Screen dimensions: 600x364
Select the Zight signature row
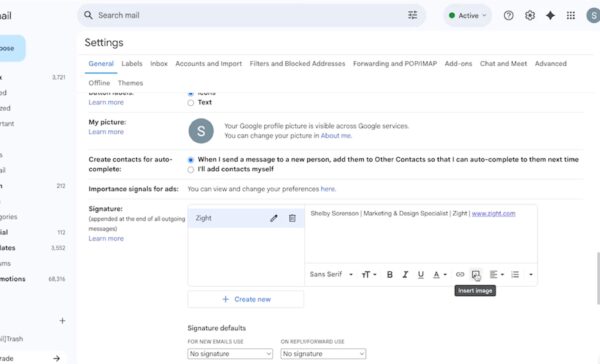tap(246, 218)
